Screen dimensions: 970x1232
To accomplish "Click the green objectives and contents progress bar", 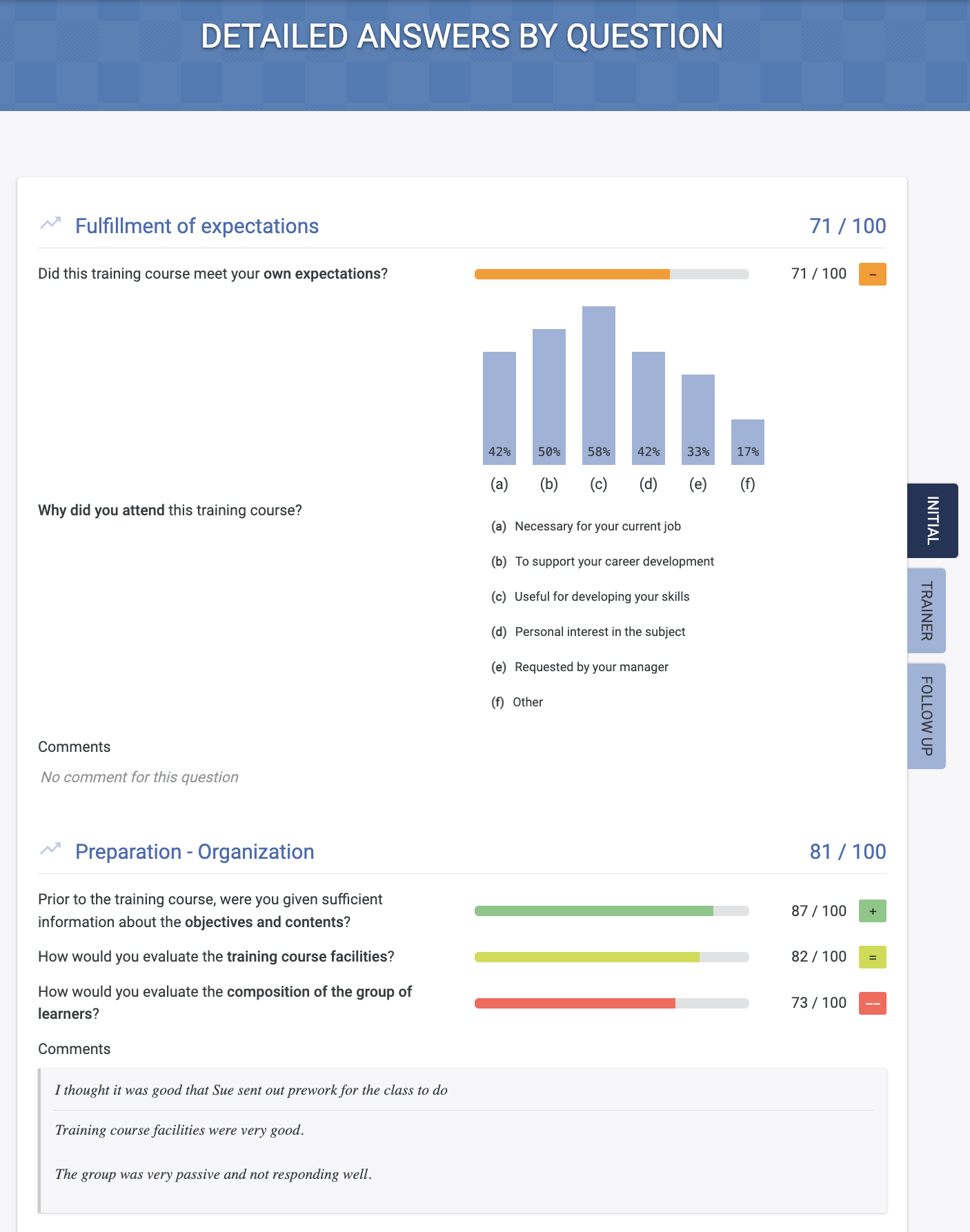I will coord(611,911).
